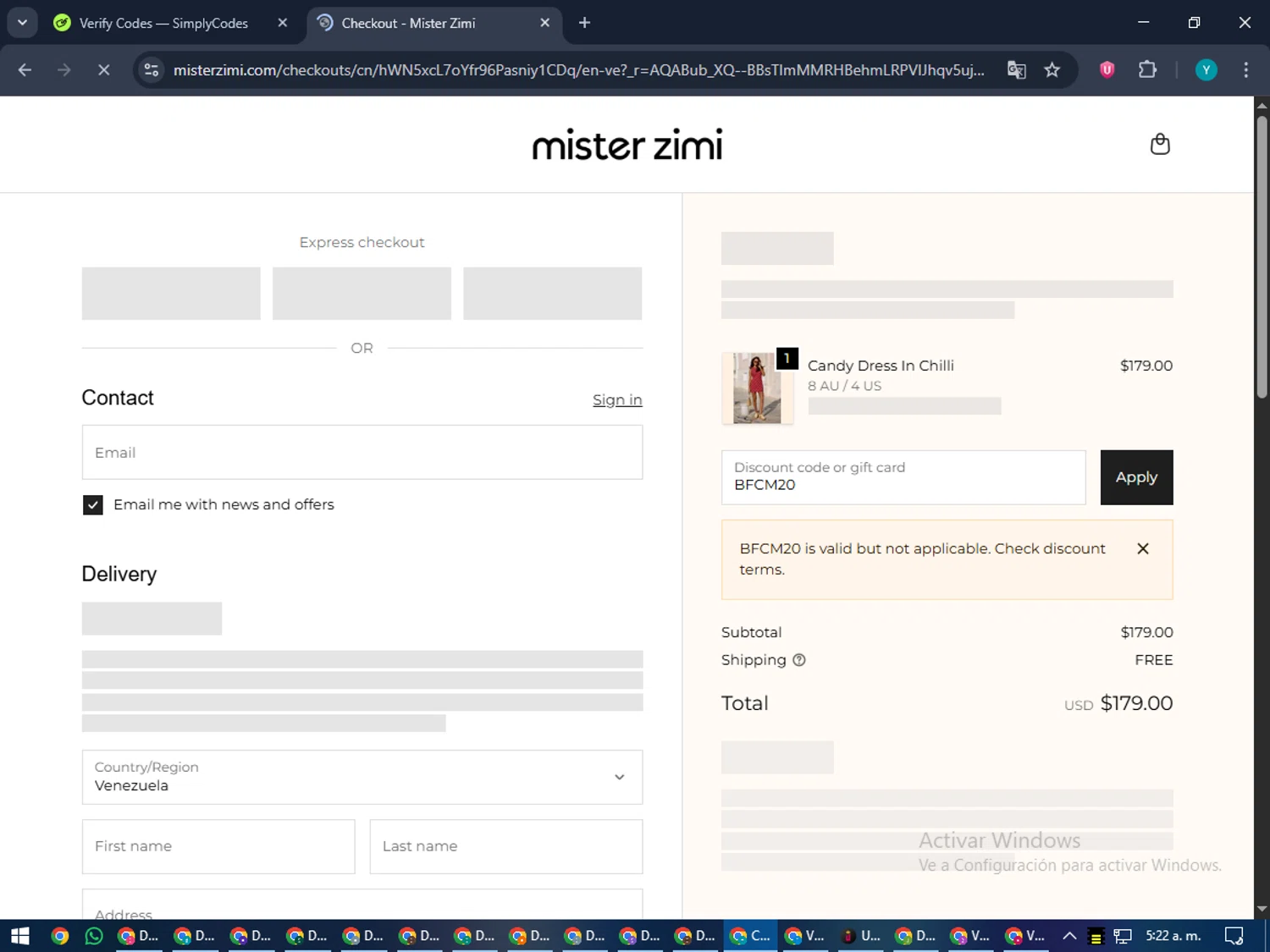Select the FREE shipping value
This screenshot has width=1270, height=952.
[x=1154, y=660]
